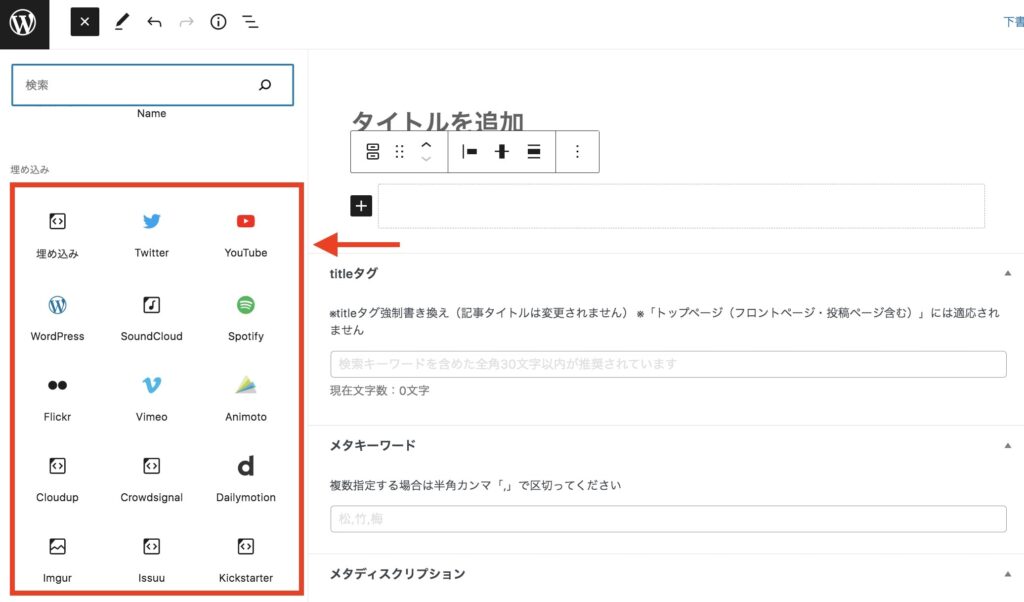1024x602 pixels.
Task: Align block items to the left
Action: coord(470,151)
